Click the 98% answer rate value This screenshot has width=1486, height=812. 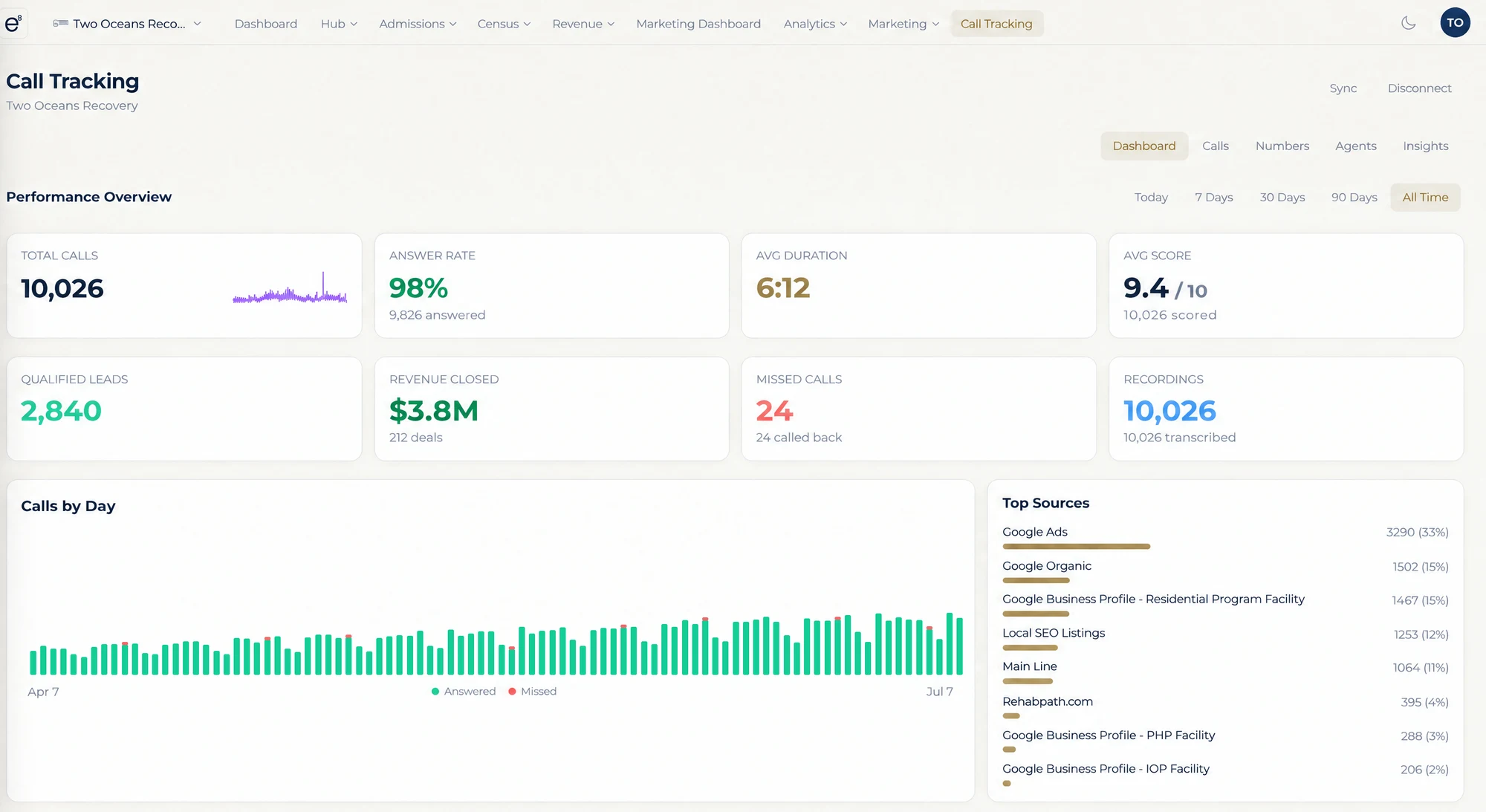click(x=418, y=288)
